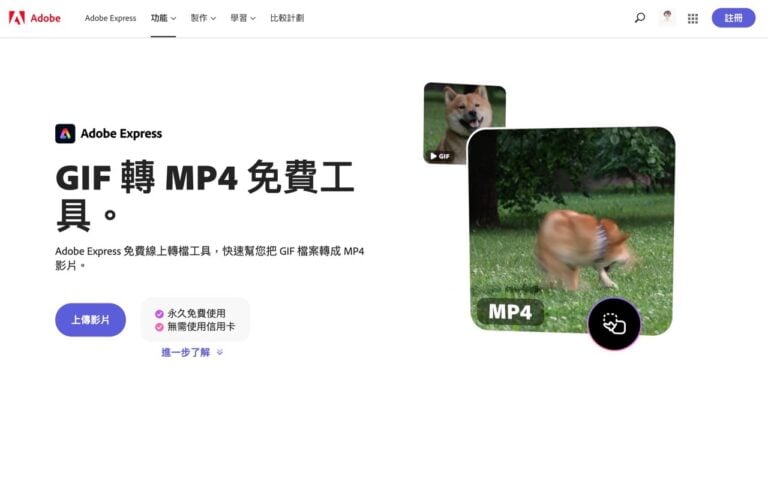
Task: Click the small Shiba dog GIF thumbnail
Action: 463,115
